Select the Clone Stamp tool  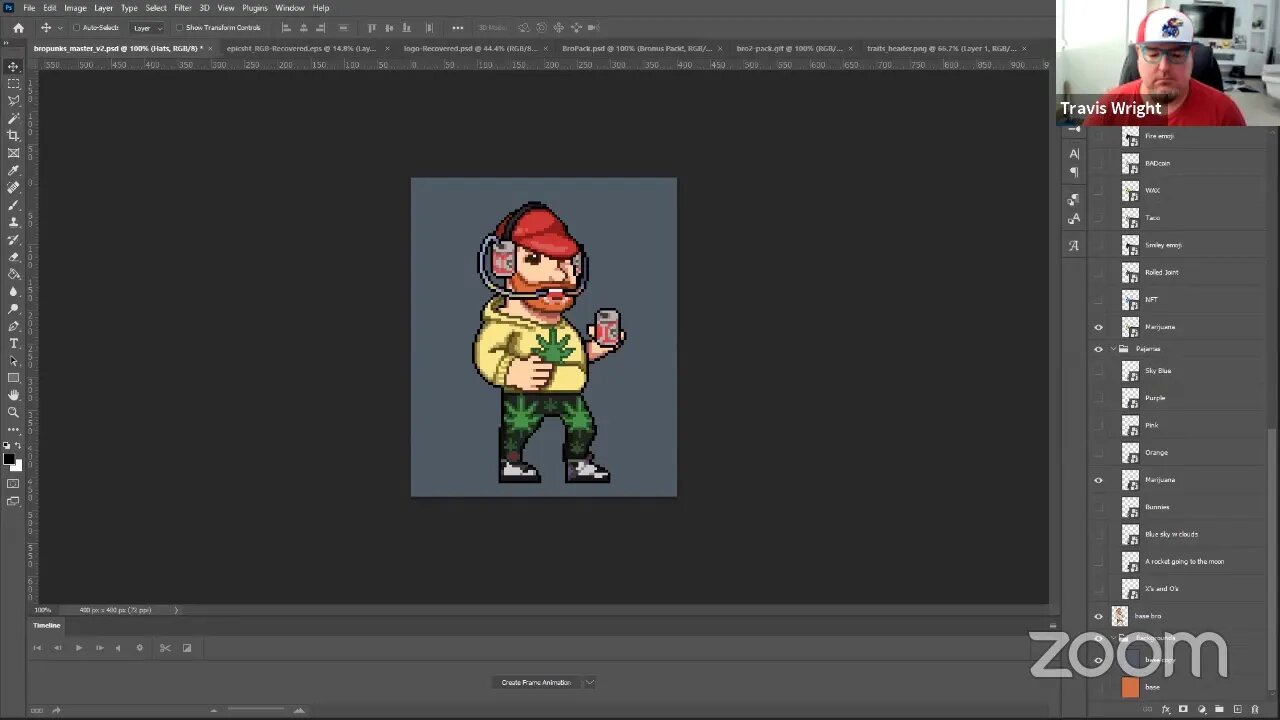(13, 222)
